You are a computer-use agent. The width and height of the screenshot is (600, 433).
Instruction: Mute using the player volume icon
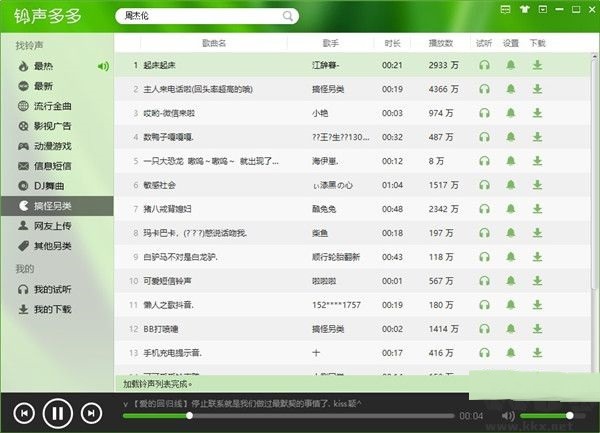click(x=508, y=415)
